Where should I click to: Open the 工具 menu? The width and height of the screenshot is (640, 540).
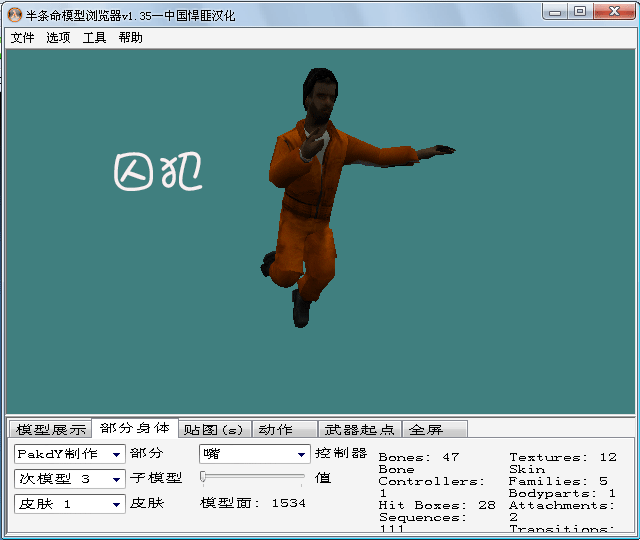click(94, 38)
